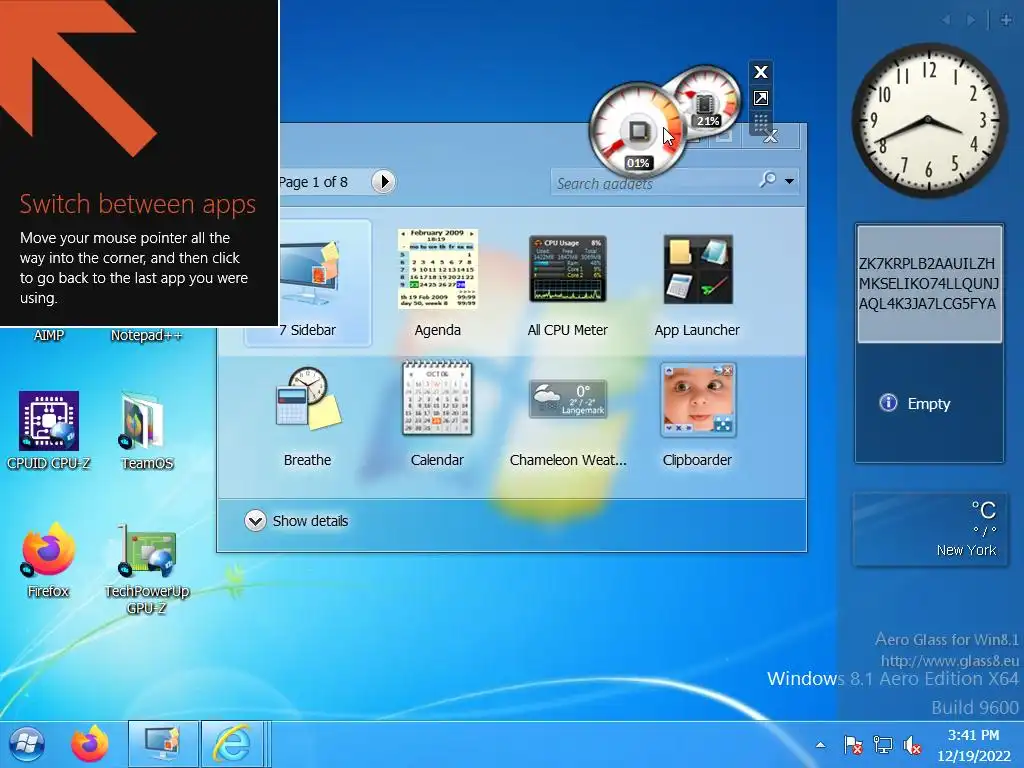Open the taskbar clock showing 3:41 PM
Viewport: 1024px width, 768px height.
974,745
